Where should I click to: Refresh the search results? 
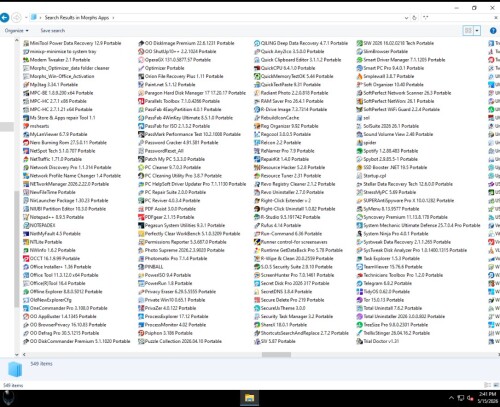click(414, 18)
